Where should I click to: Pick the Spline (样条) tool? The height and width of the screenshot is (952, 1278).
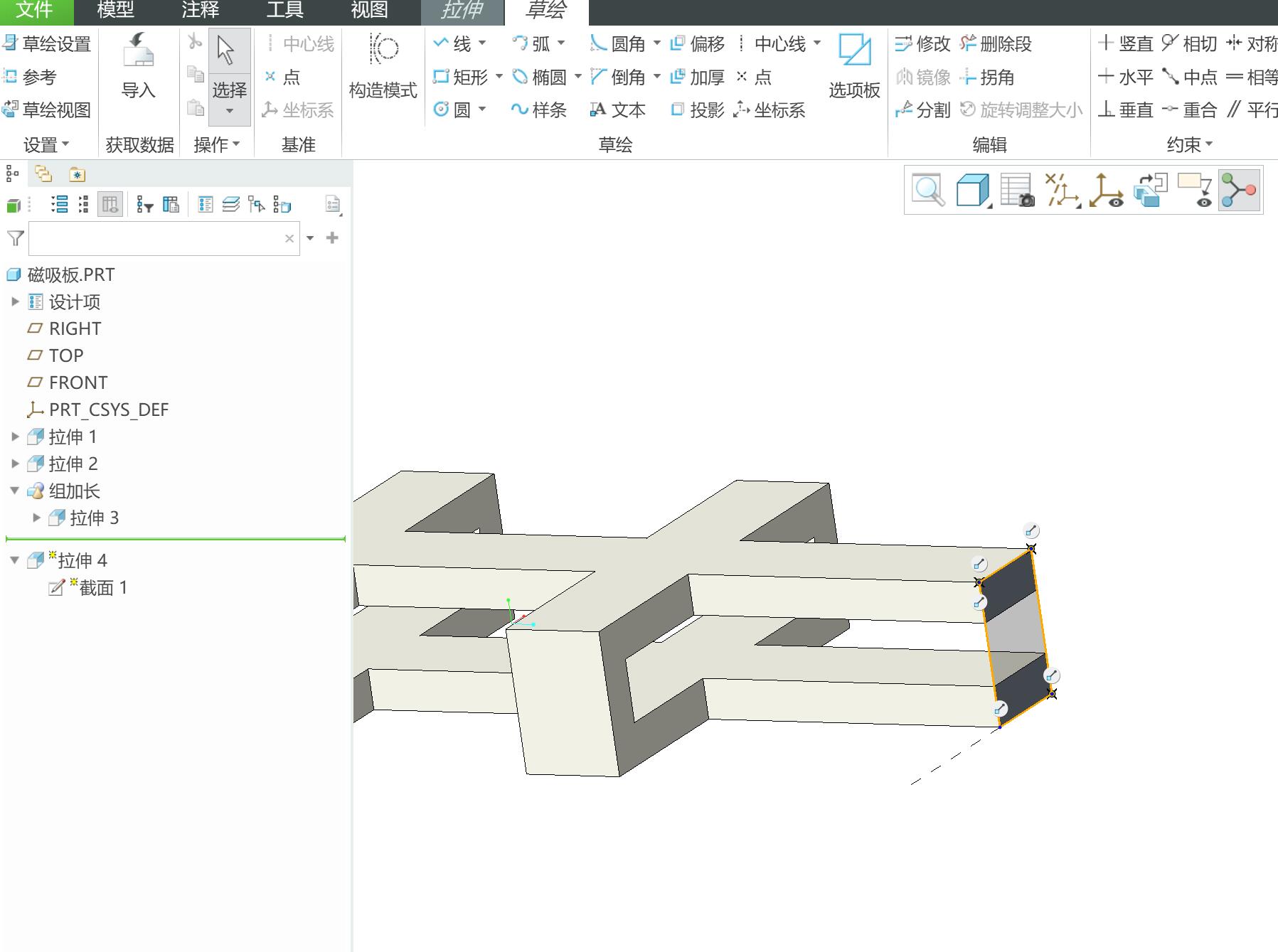pyautogui.click(x=539, y=109)
